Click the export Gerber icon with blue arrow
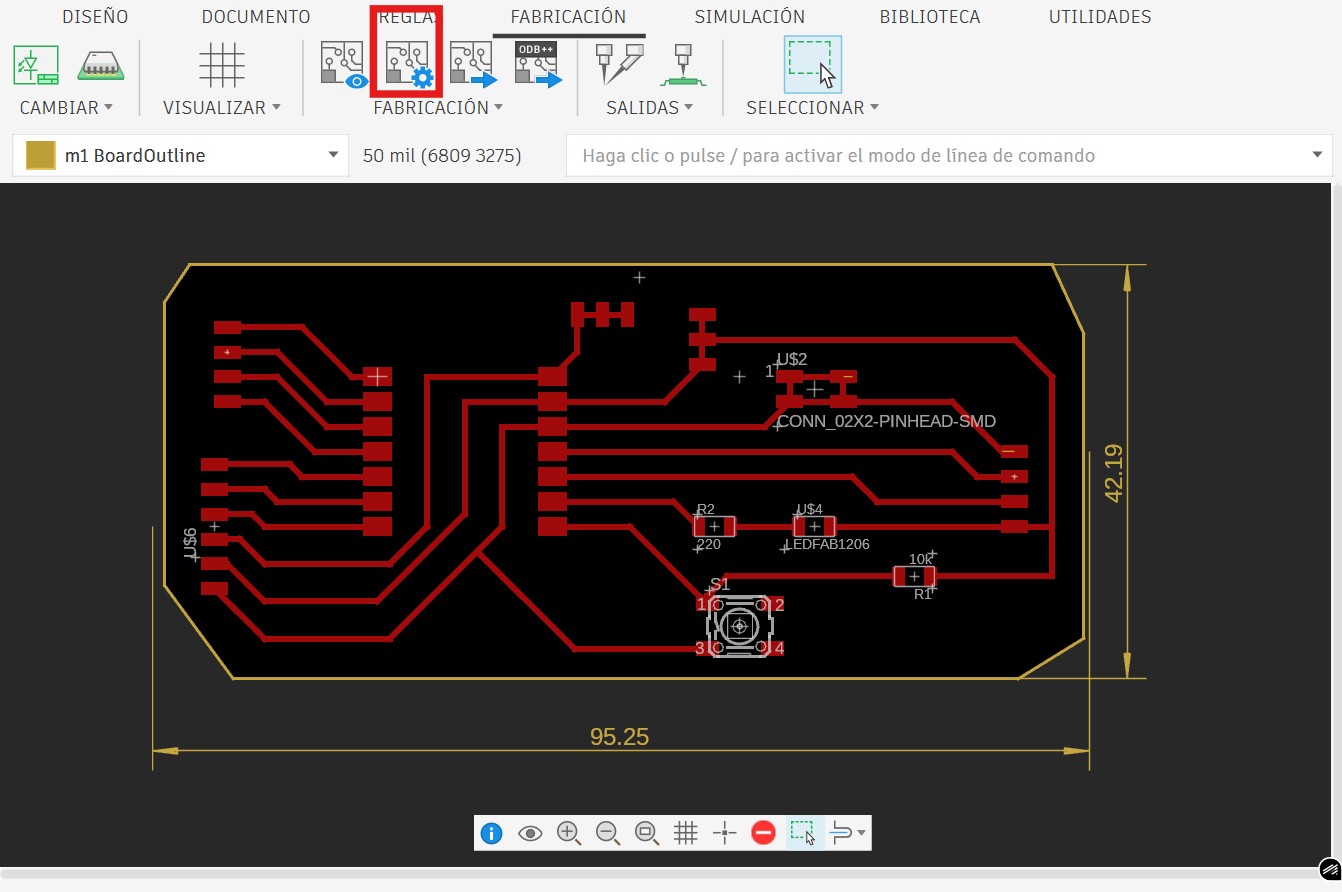Image resolution: width=1342 pixels, height=892 pixels. coord(473,64)
